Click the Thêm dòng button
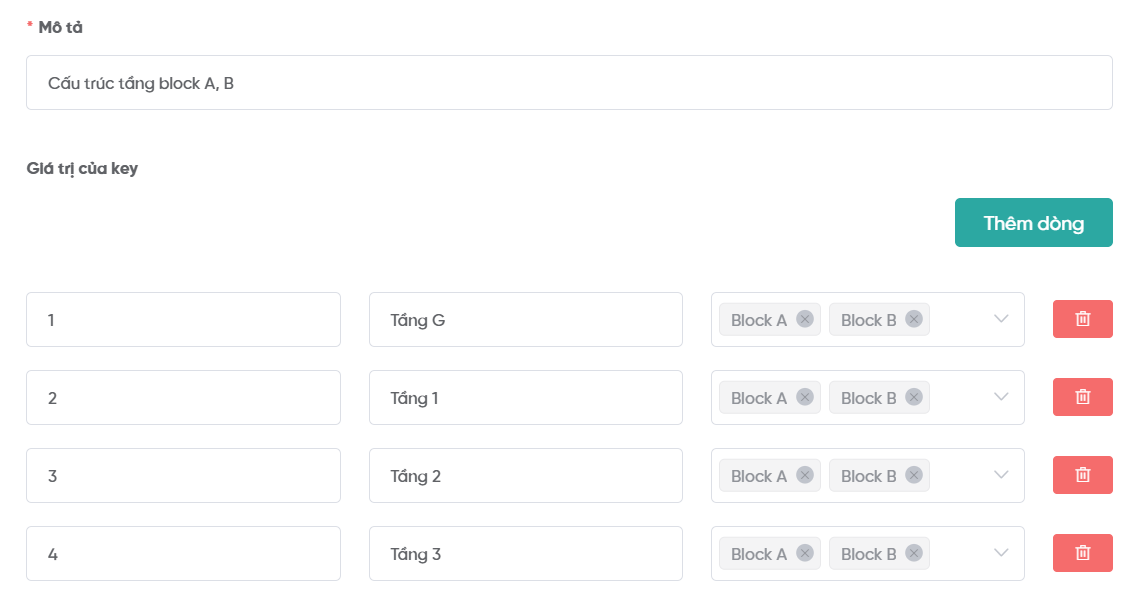Viewport: 1139px width, 610px height. click(x=1033, y=222)
